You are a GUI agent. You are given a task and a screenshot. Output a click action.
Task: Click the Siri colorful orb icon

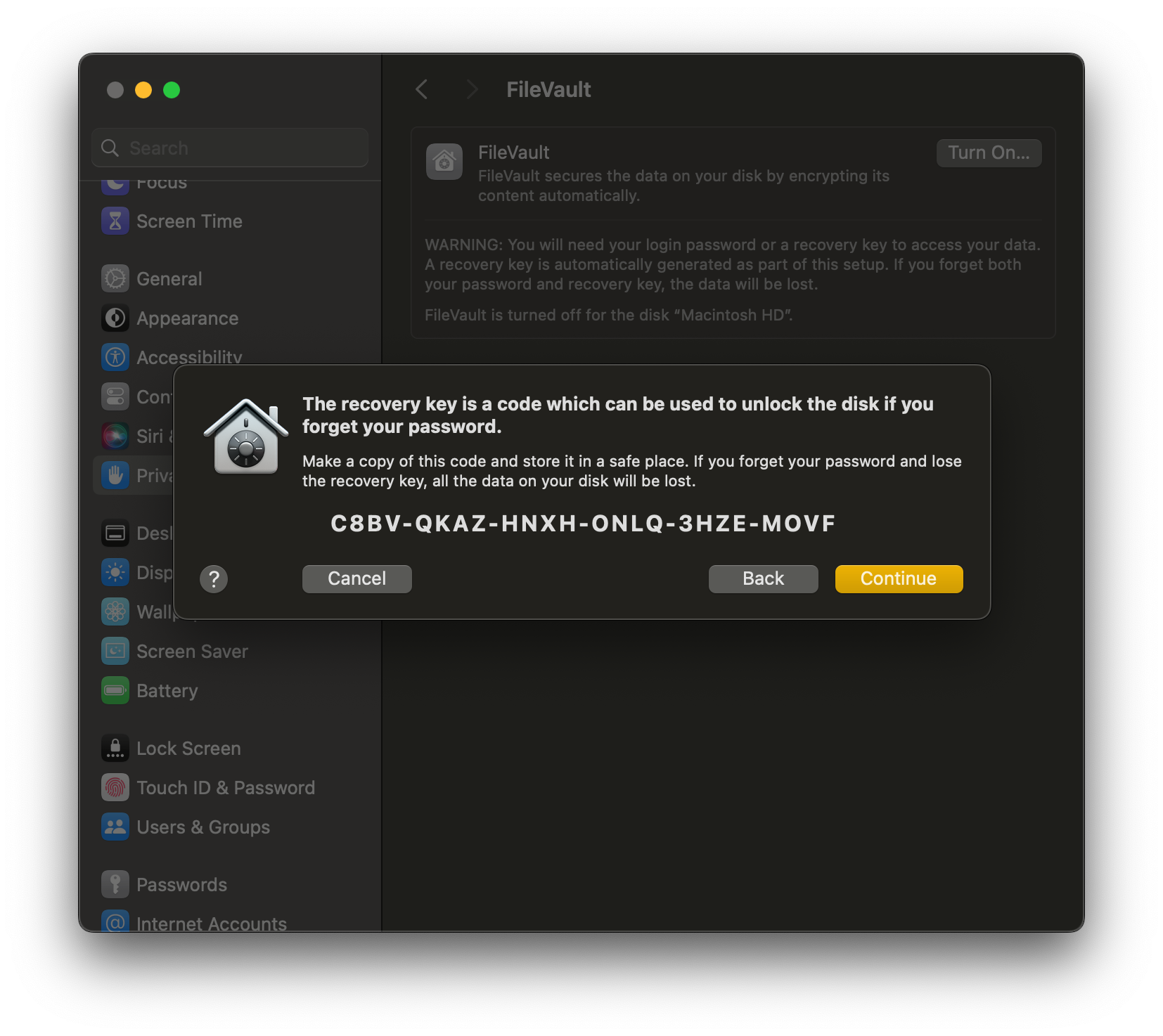tap(115, 436)
